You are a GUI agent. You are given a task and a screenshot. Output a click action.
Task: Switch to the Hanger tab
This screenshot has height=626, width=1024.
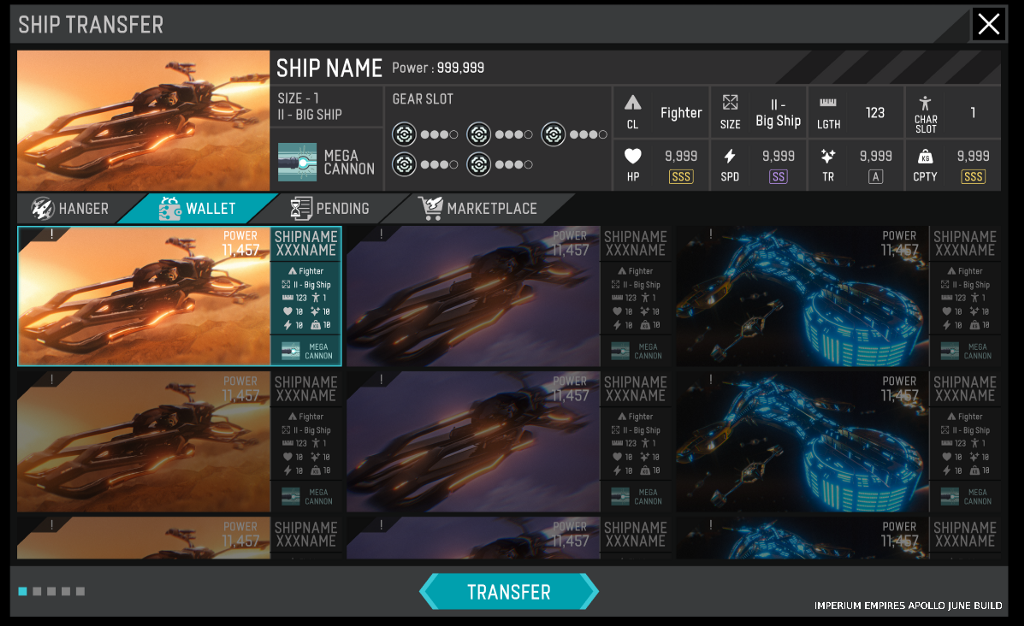point(71,209)
